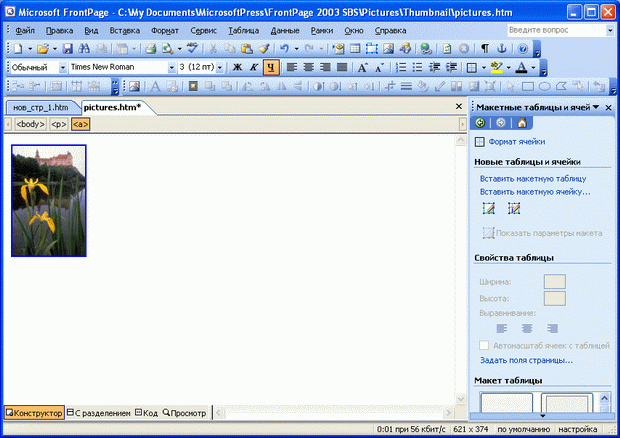
Task: Open the 'Введите вопрос' dropdown arrow
Action: (x=609, y=30)
